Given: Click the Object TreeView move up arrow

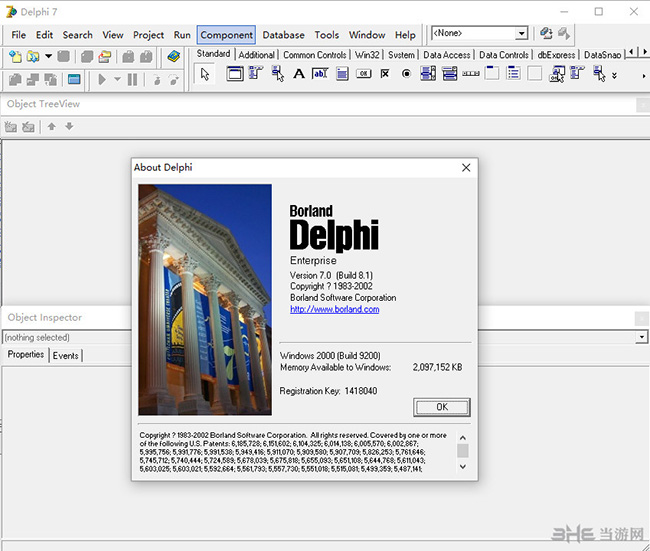Looking at the screenshot, I should pos(51,126).
